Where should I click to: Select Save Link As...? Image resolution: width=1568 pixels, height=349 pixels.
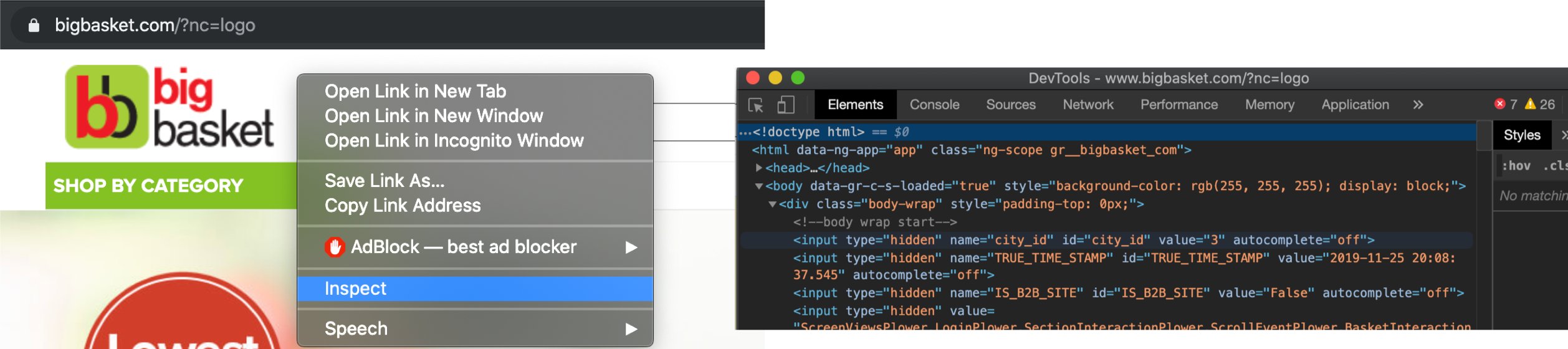pyautogui.click(x=385, y=181)
